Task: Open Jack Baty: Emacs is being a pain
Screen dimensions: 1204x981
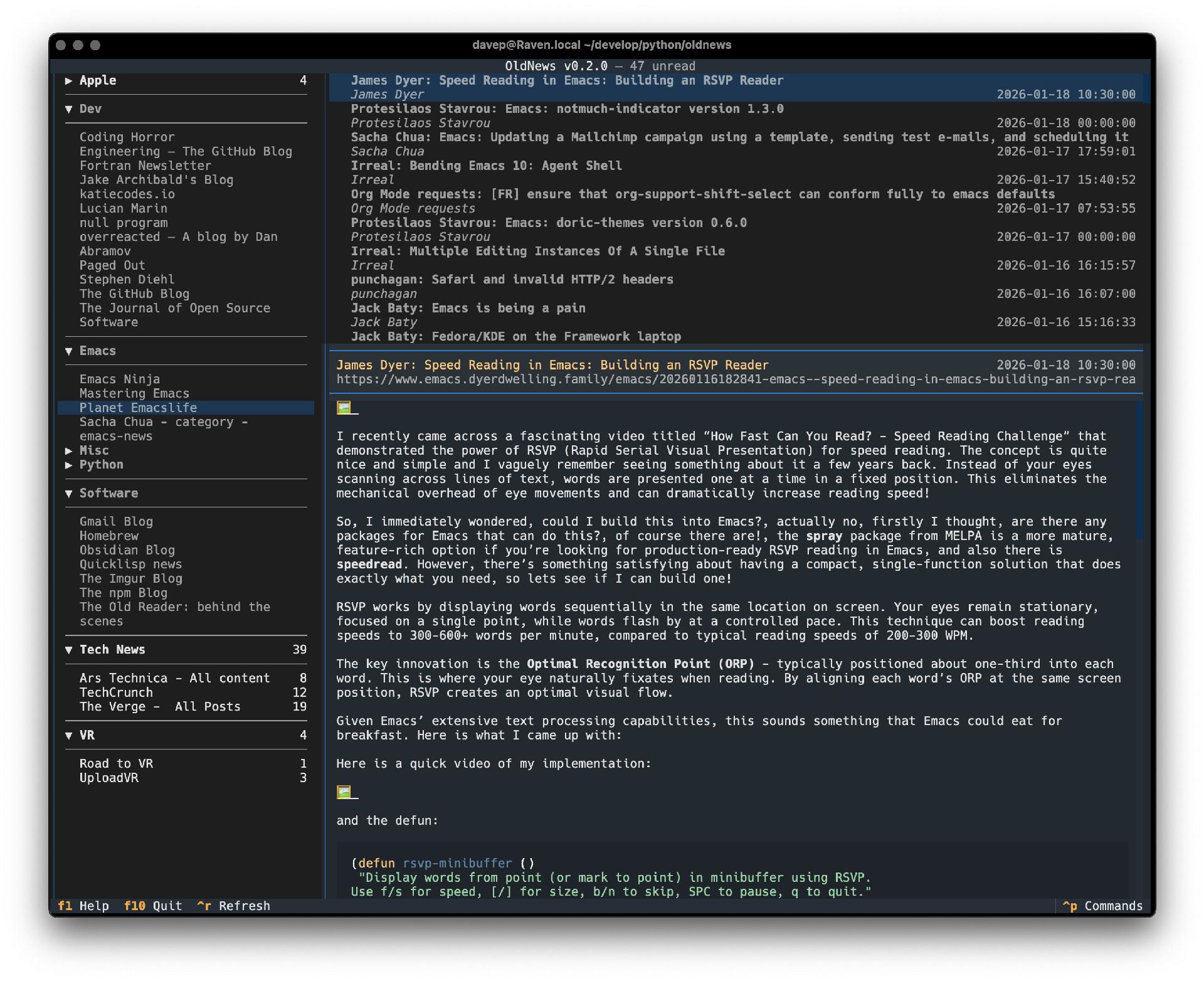Action: click(468, 308)
